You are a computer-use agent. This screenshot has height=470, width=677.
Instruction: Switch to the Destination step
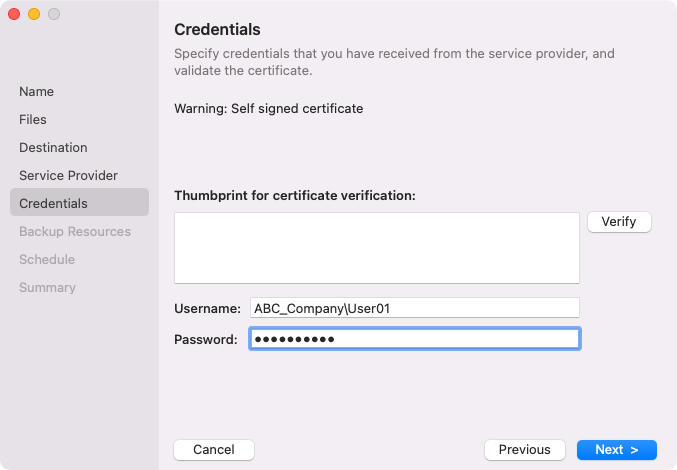pyautogui.click(x=53, y=148)
